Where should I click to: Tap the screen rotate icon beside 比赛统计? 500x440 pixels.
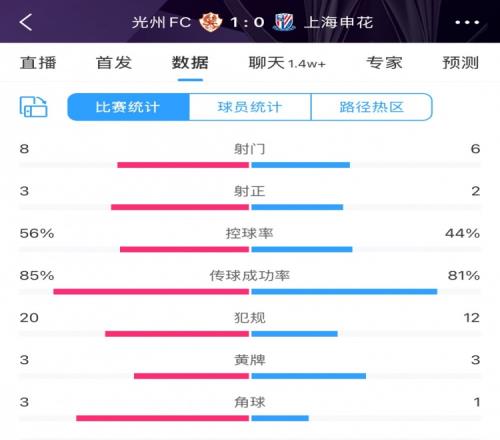coord(33,107)
